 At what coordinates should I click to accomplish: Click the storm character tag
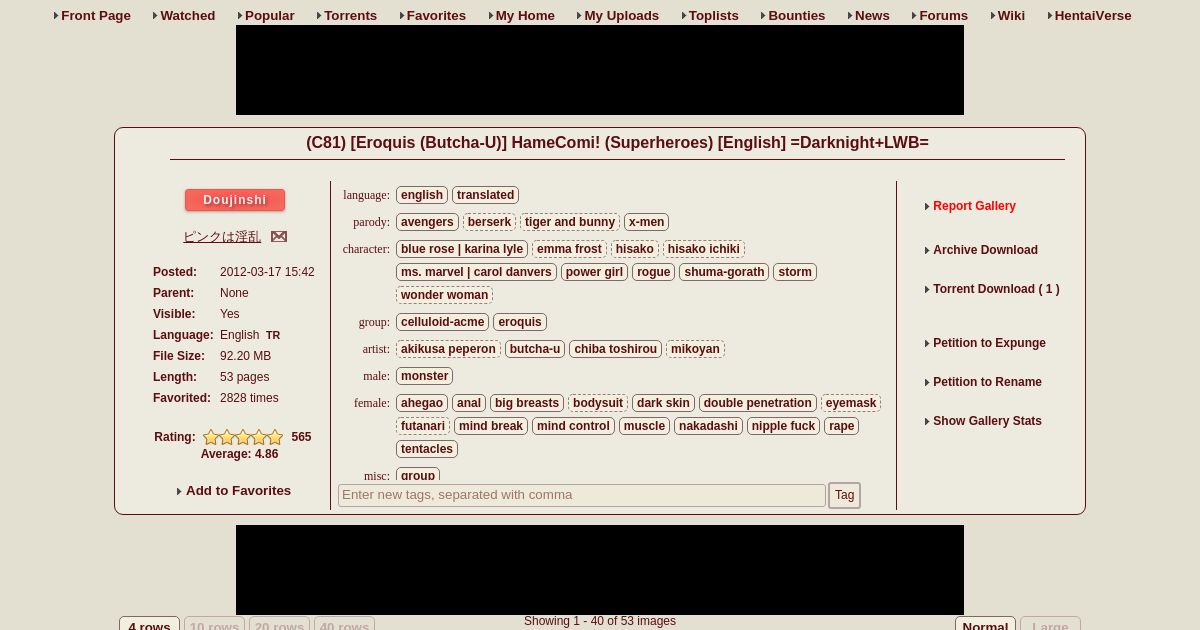click(x=795, y=272)
